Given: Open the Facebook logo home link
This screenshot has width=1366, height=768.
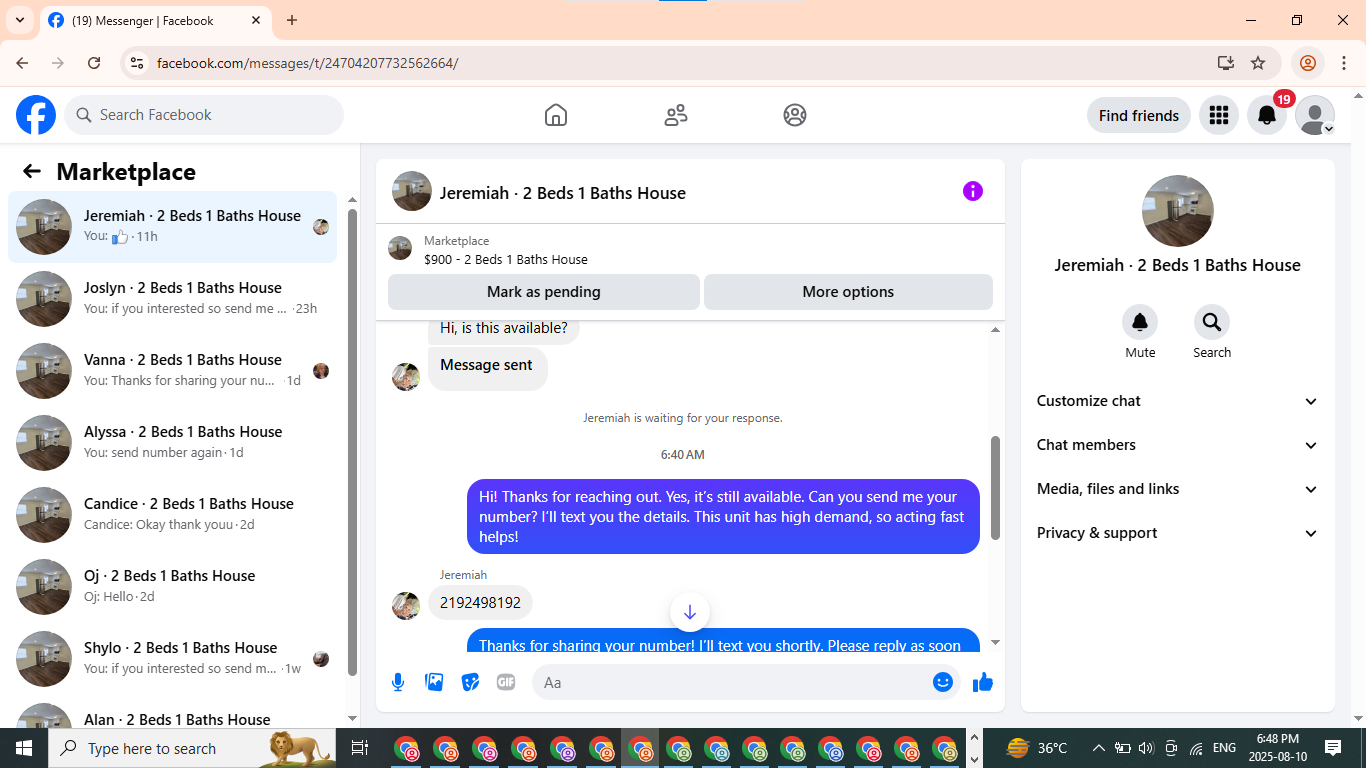Looking at the screenshot, I should click(36, 115).
